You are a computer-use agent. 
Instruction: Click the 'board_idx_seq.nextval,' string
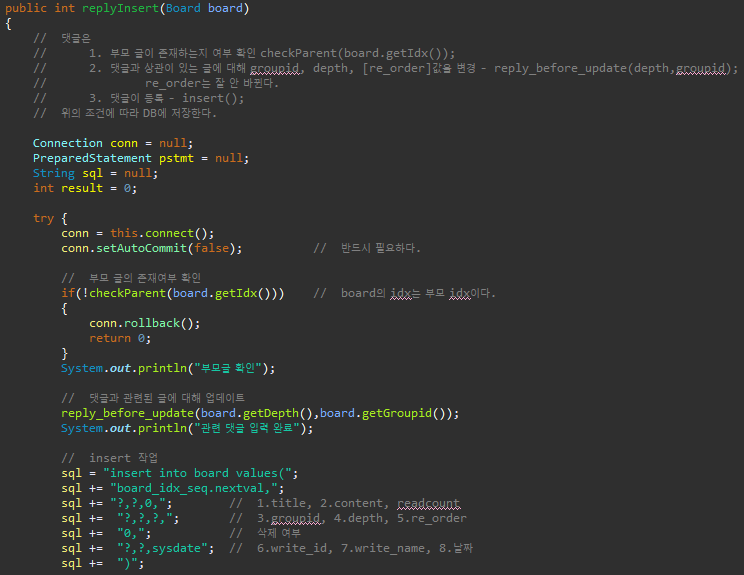(x=194, y=488)
